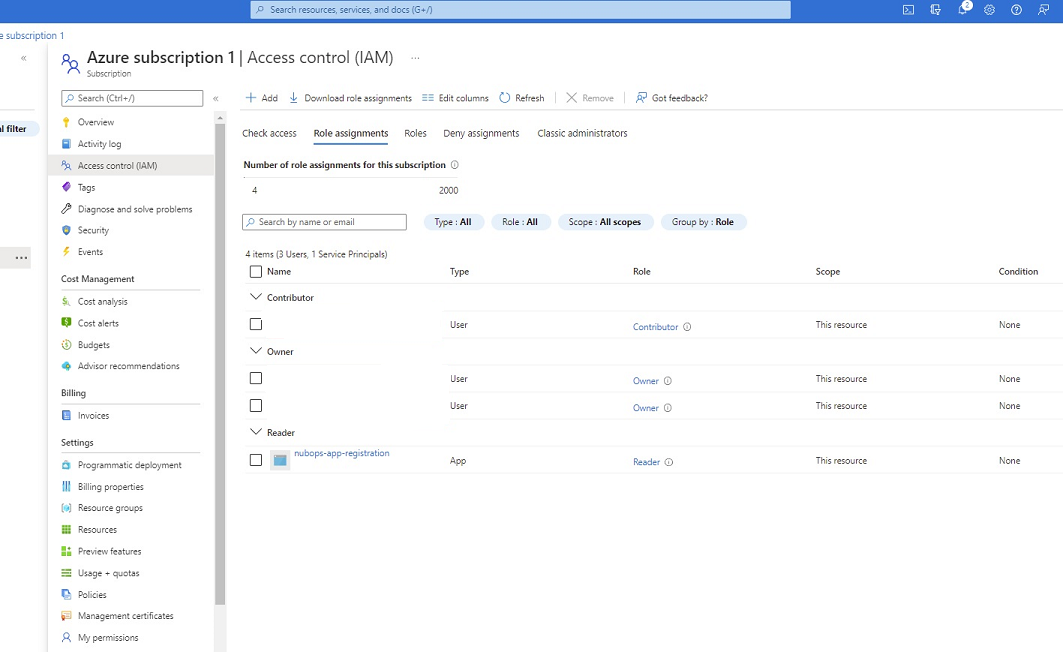Click the global Search resources box
Screen dimensions: 1063x652
[x=521, y=9]
